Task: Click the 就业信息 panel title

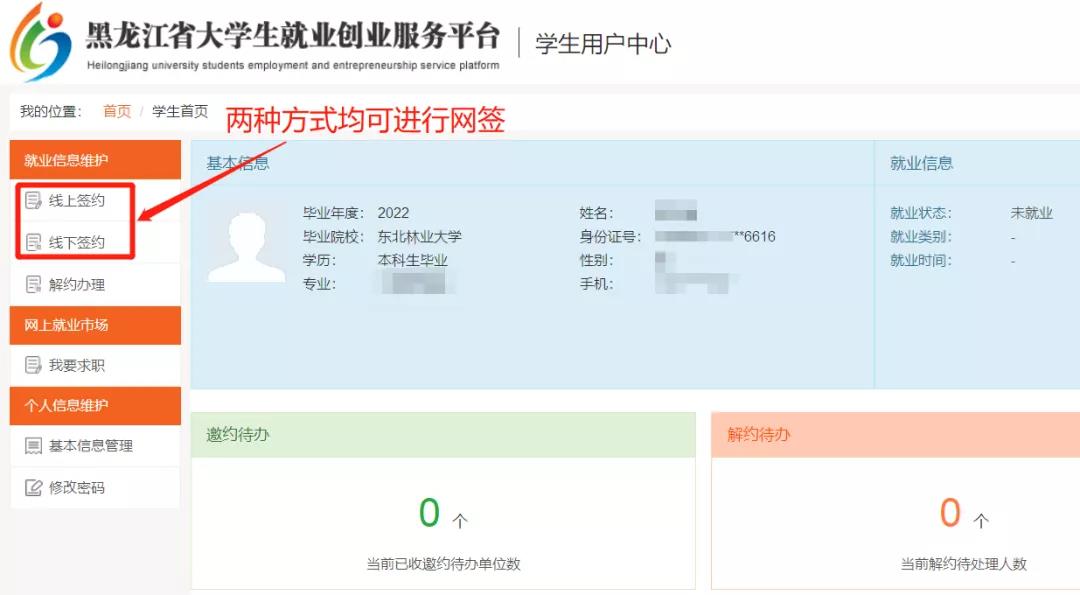Action: click(921, 163)
